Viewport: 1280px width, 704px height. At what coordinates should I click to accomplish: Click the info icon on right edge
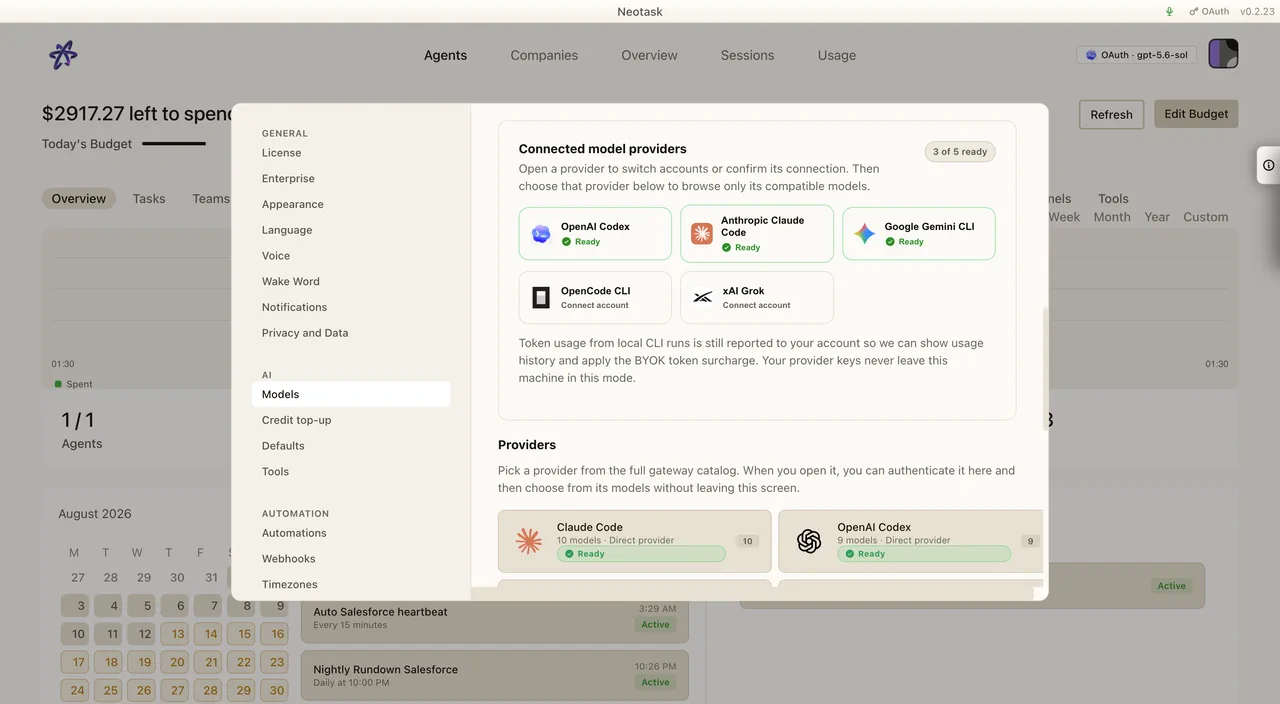point(1268,165)
